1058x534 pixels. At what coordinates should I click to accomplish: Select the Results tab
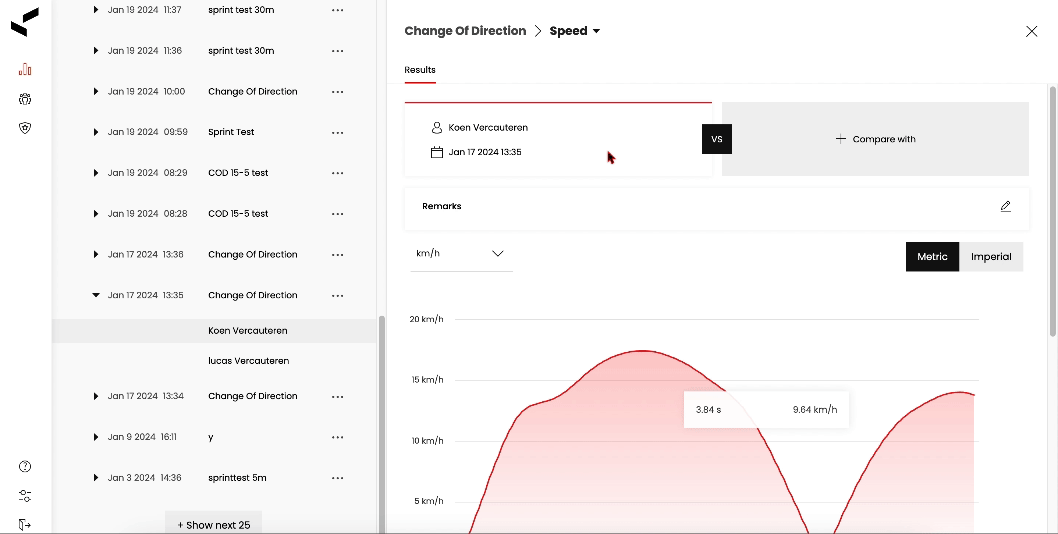(x=420, y=70)
